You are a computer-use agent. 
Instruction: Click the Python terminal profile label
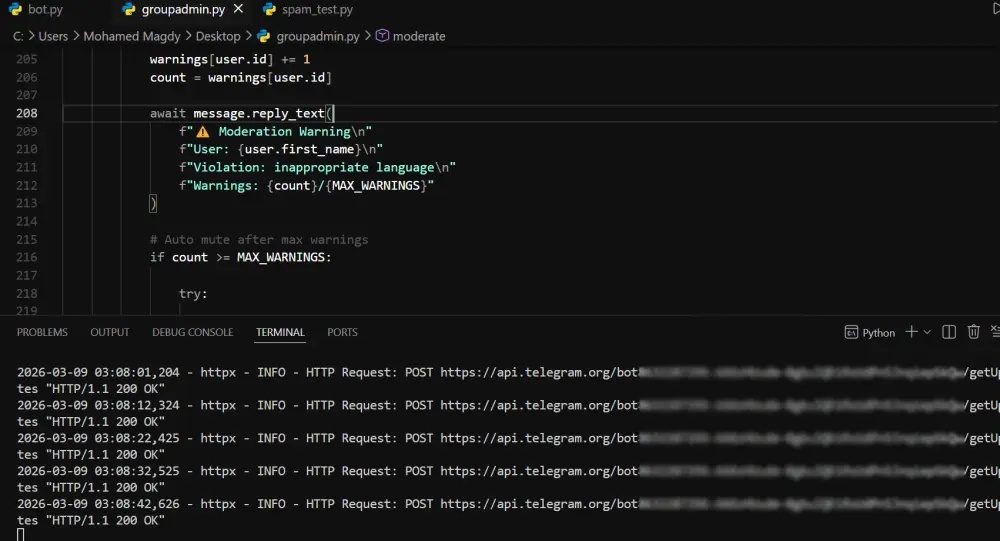point(878,333)
